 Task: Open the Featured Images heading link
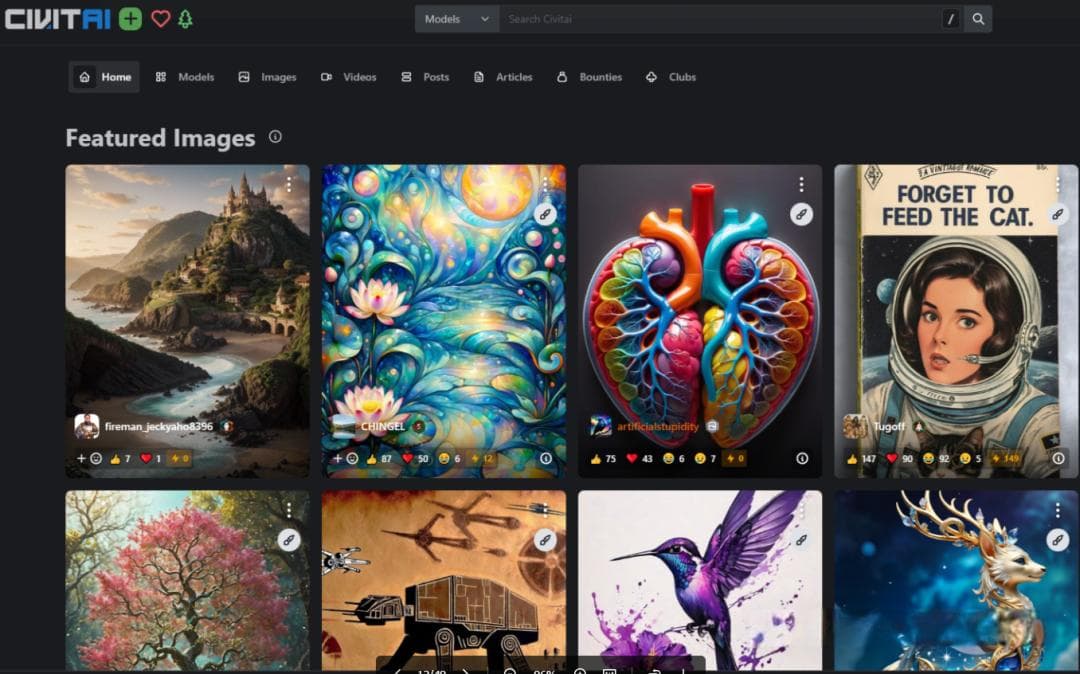[x=160, y=138]
